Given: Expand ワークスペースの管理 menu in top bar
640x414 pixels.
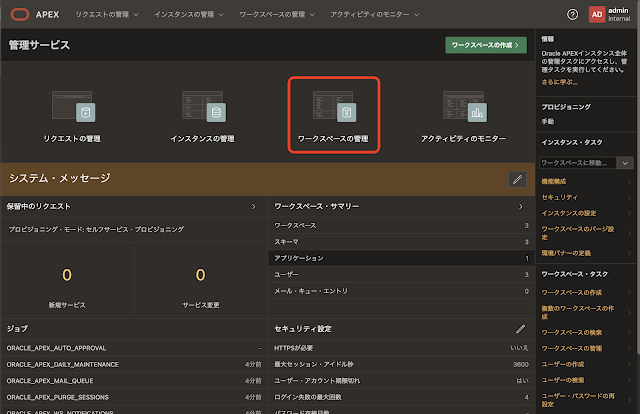Looking at the screenshot, I should (277, 15).
